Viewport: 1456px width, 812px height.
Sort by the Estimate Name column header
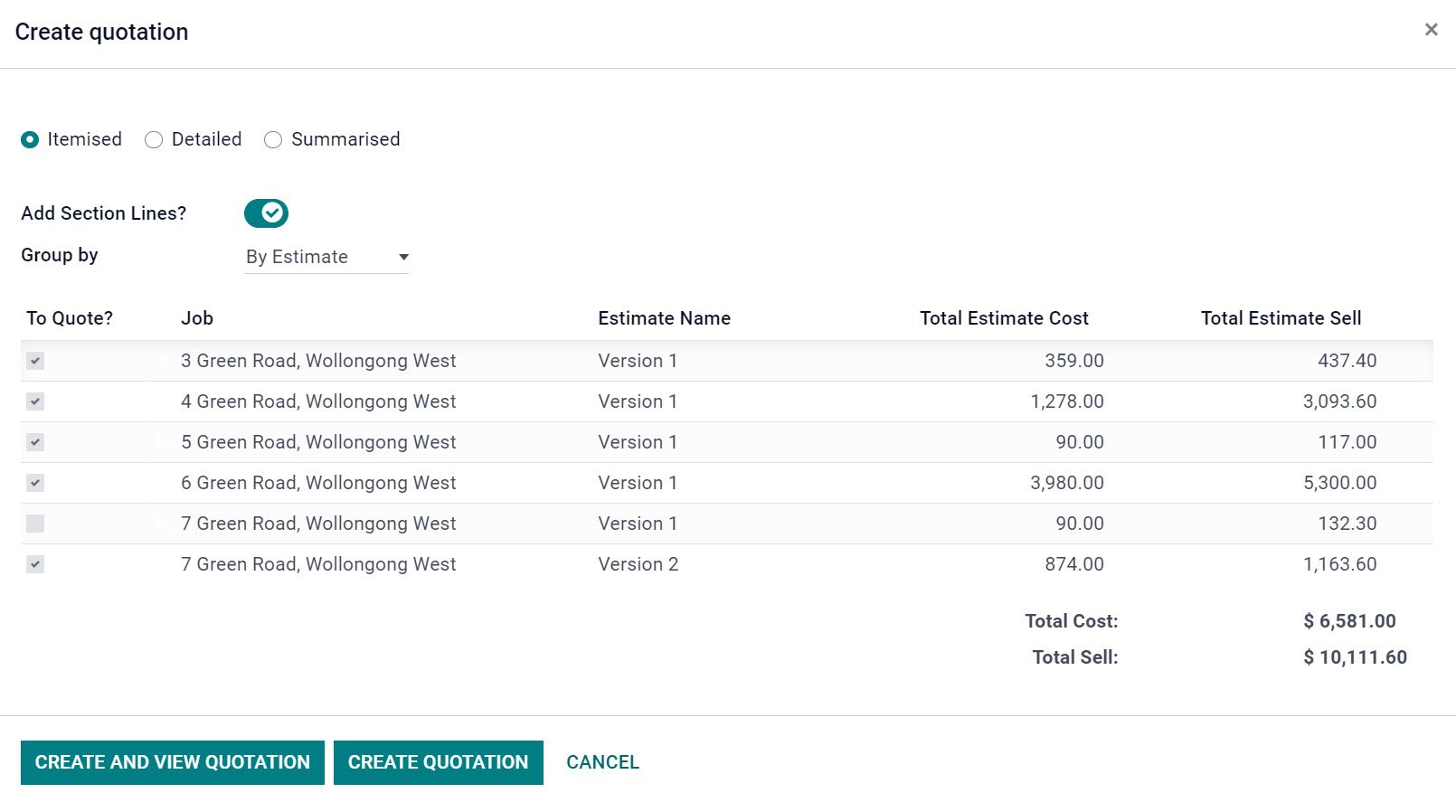[665, 318]
